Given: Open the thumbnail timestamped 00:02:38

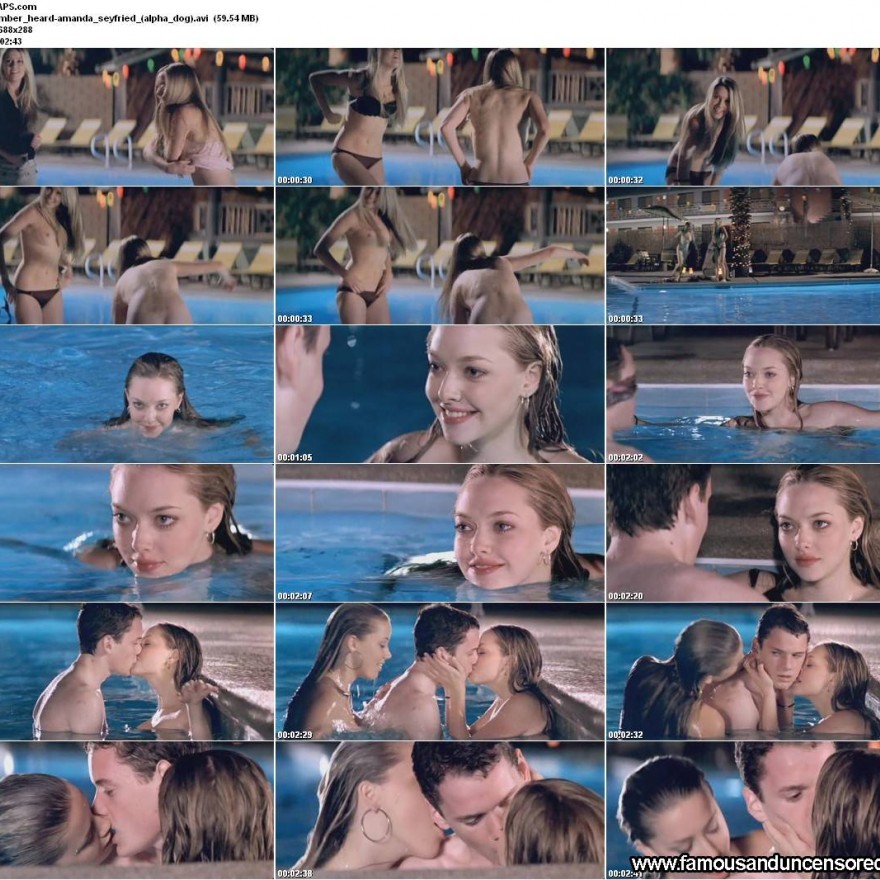Looking at the screenshot, I should (x=440, y=809).
